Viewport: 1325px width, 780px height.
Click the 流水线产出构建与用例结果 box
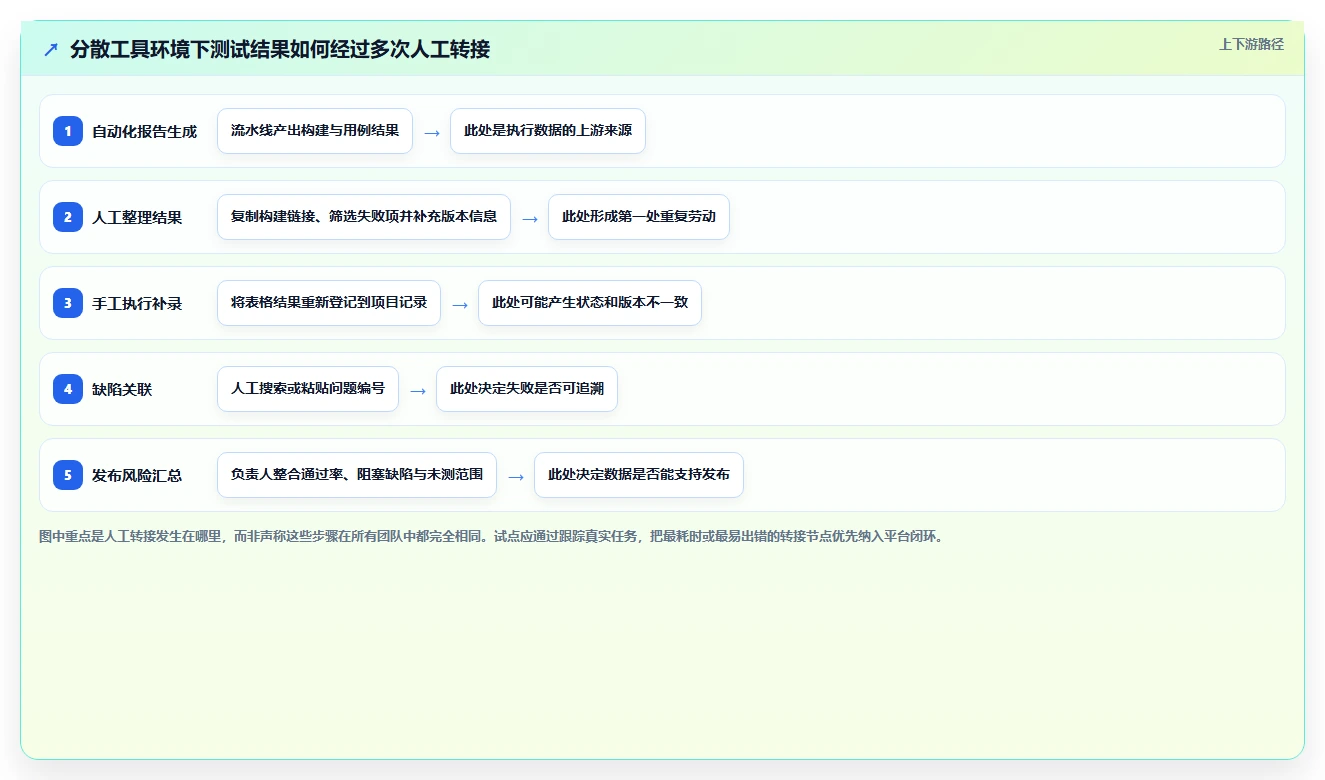(x=315, y=131)
